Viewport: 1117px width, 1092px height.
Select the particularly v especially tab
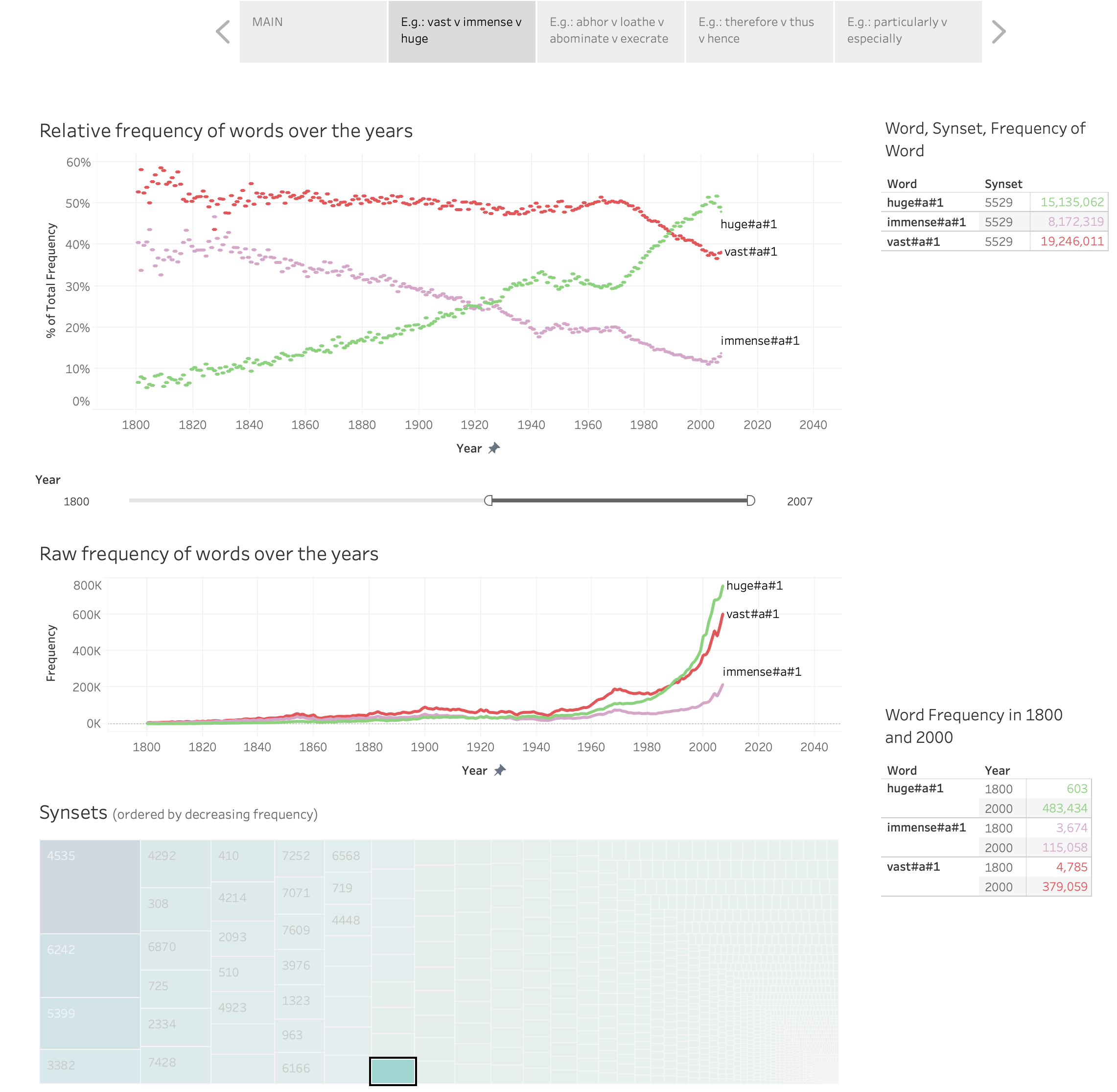[908, 31]
